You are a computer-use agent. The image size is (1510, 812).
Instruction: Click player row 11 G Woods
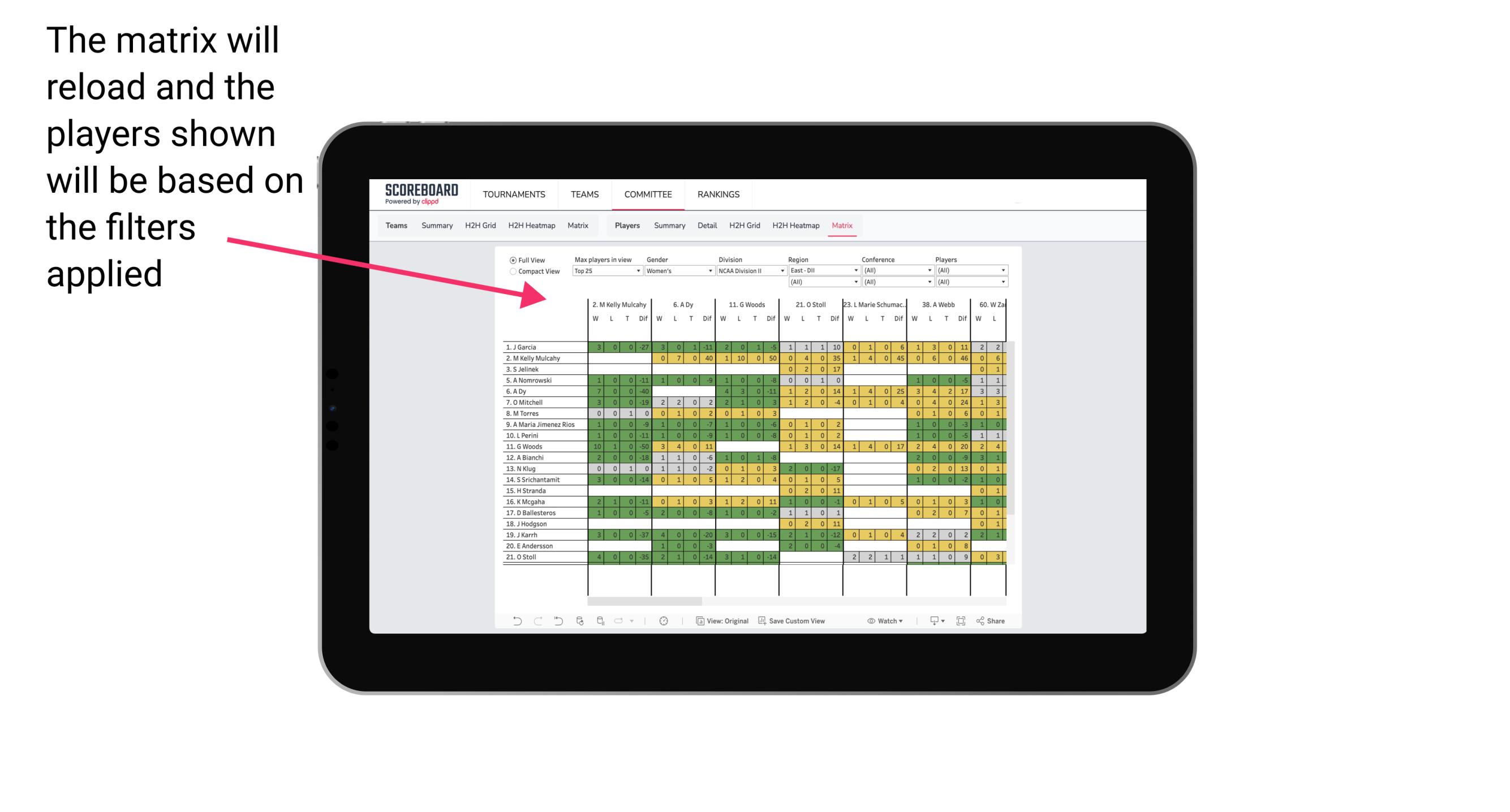(540, 447)
